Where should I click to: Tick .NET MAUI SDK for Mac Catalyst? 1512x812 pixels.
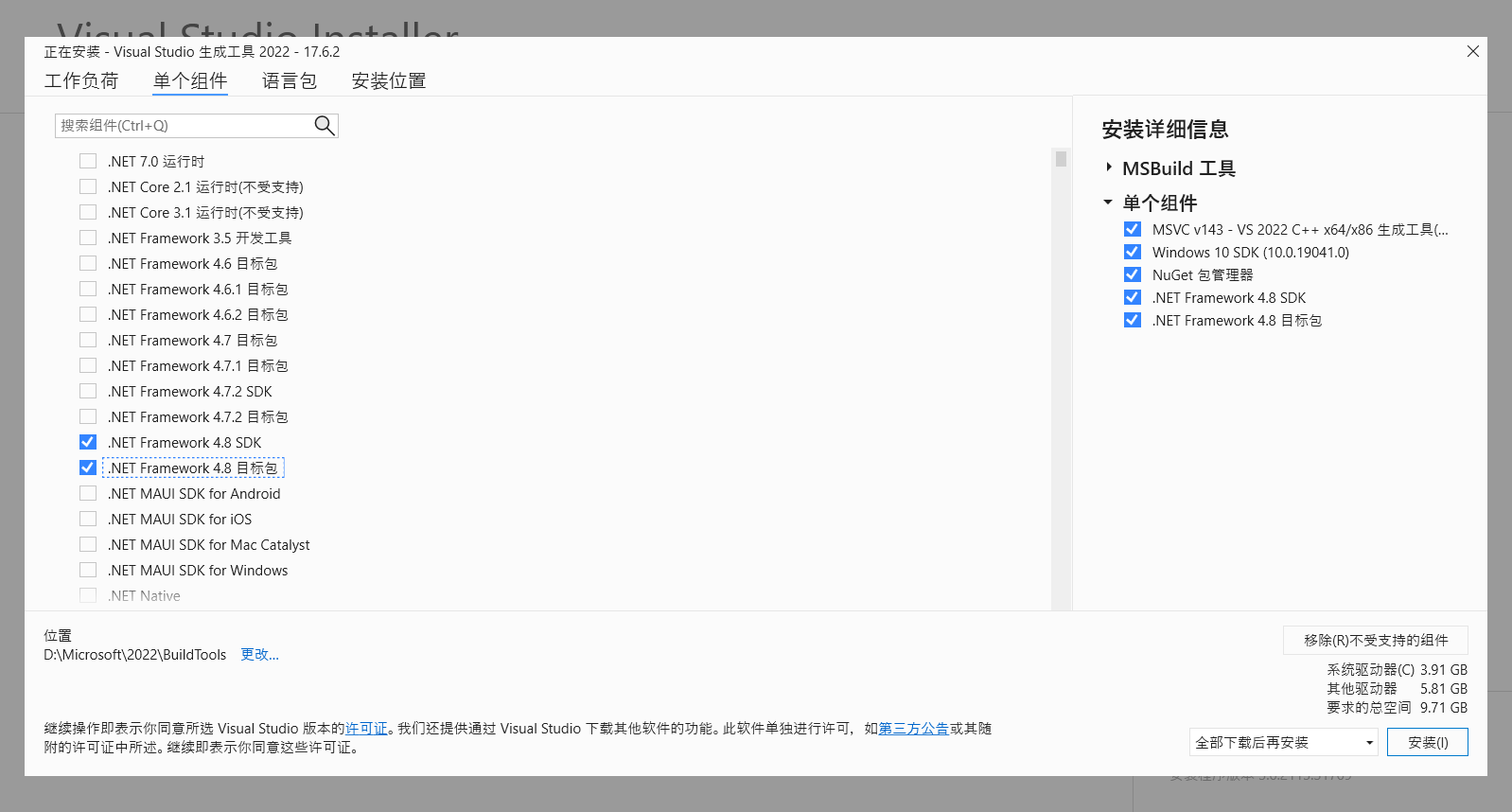[x=88, y=544]
